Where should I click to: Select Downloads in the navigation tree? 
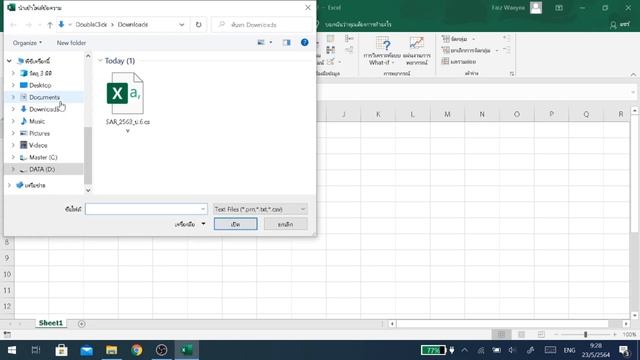44,109
